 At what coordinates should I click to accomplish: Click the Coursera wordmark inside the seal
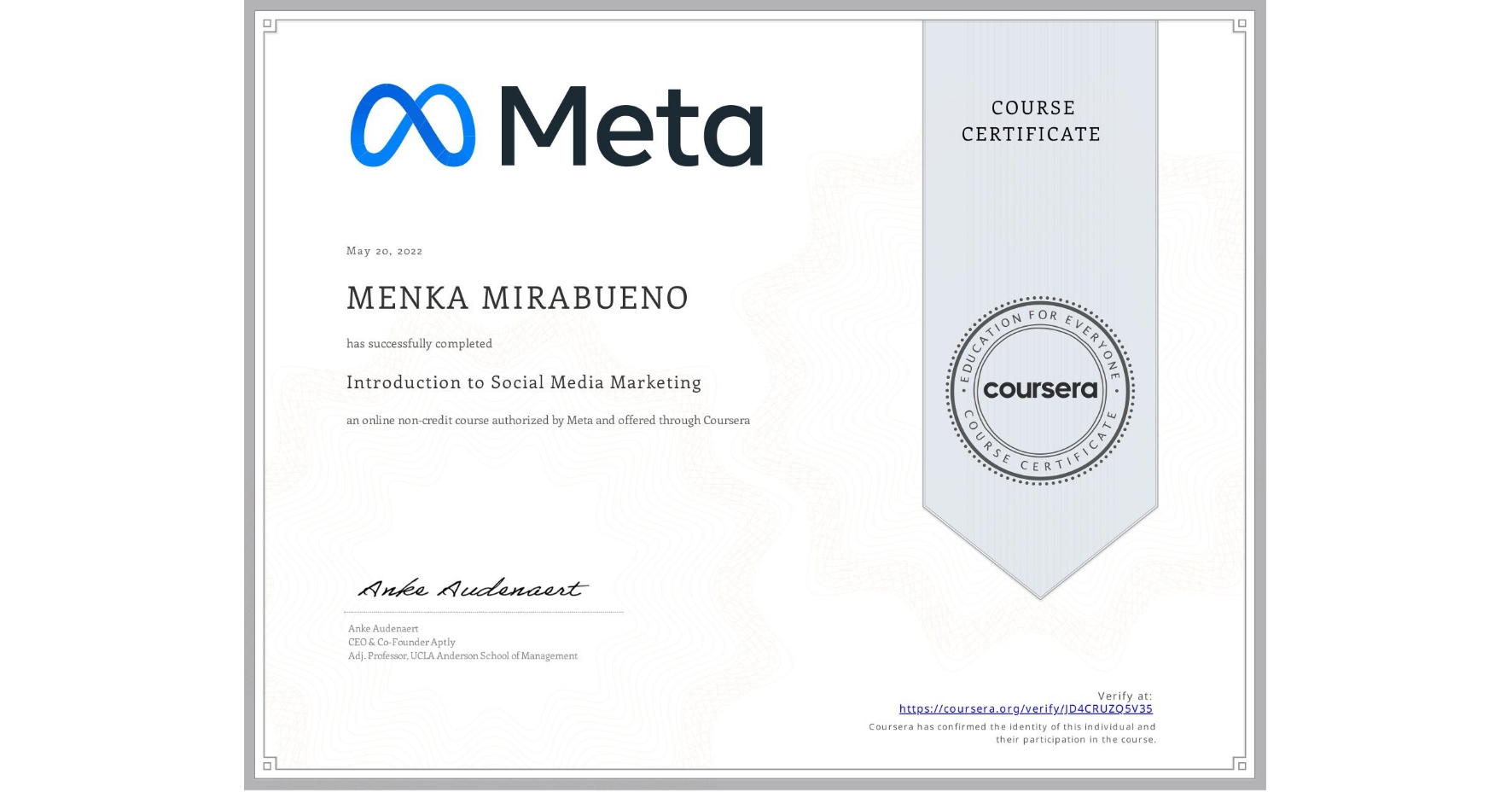tap(1040, 389)
